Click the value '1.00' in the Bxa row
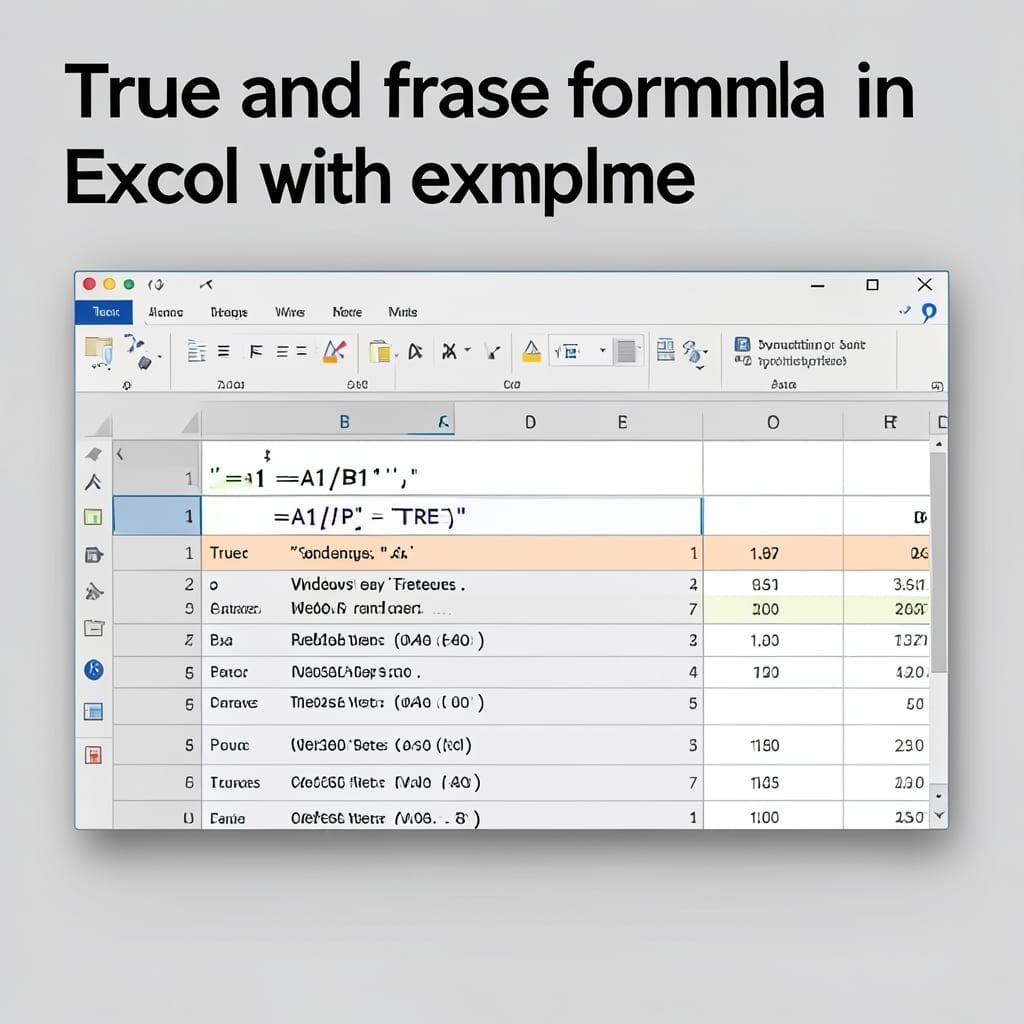Screen dimensions: 1024x1024 (764, 640)
